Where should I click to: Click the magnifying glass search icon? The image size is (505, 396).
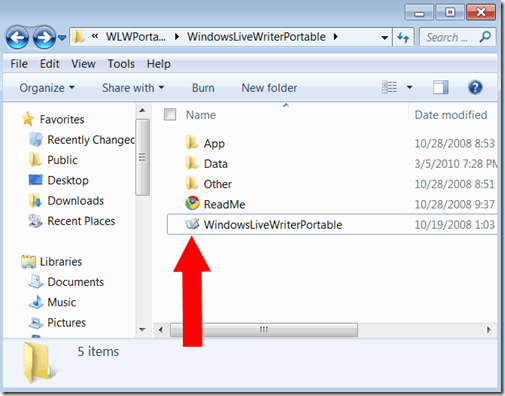click(485, 37)
